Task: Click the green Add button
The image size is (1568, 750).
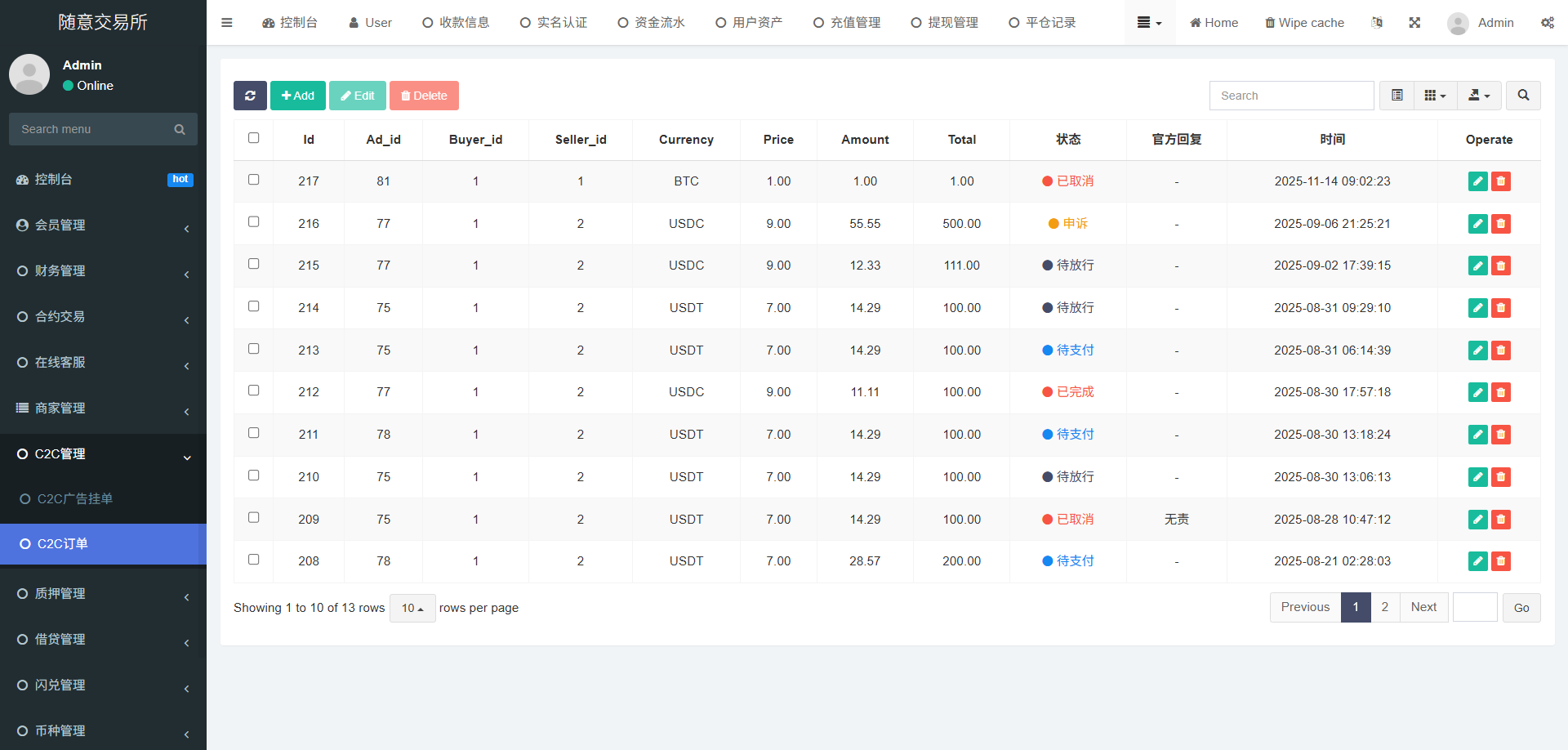Action: point(298,96)
